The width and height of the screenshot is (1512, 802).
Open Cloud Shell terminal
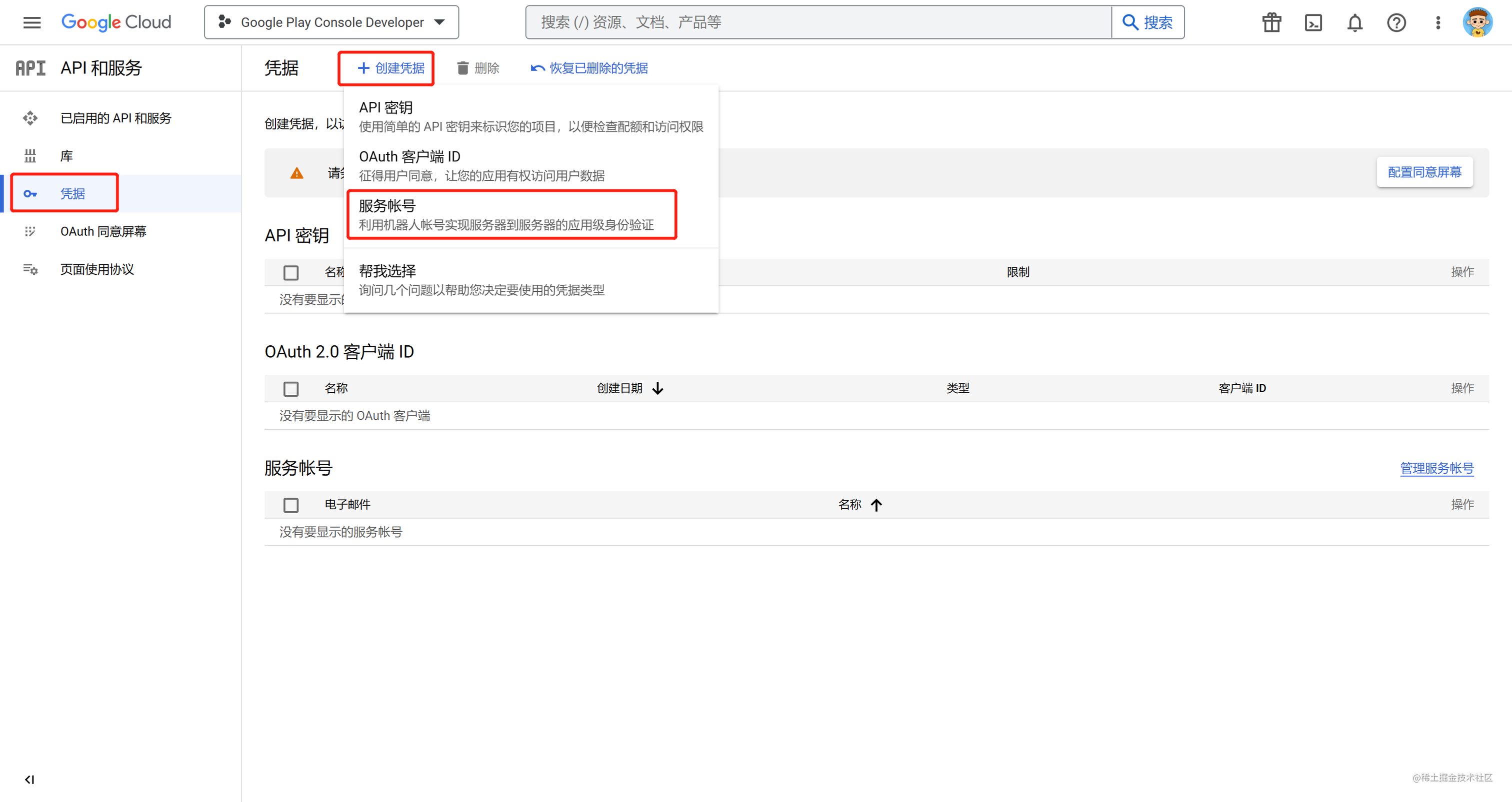point(1313,22)
